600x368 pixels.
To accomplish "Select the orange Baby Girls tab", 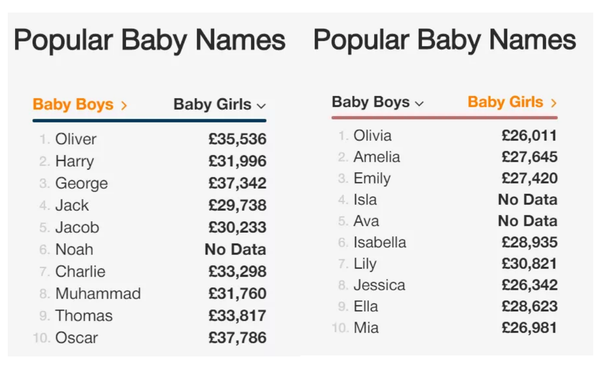I will click(x=505, y=102).
